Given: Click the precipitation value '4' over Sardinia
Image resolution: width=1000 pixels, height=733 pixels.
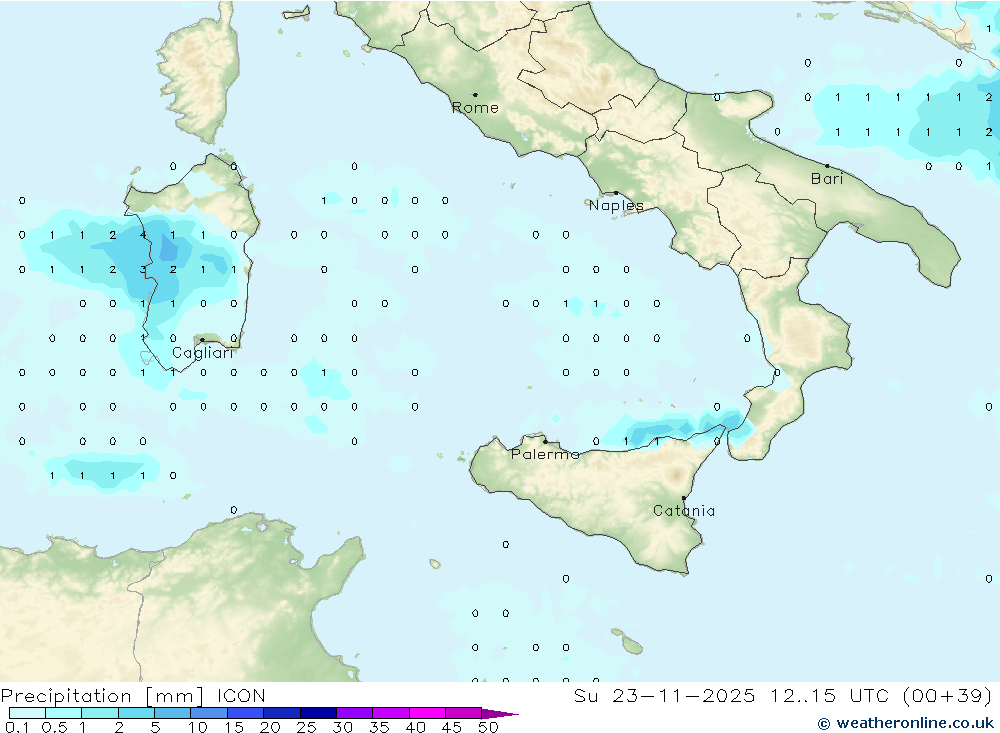Looking at the screenshot, I should [143, 235].
